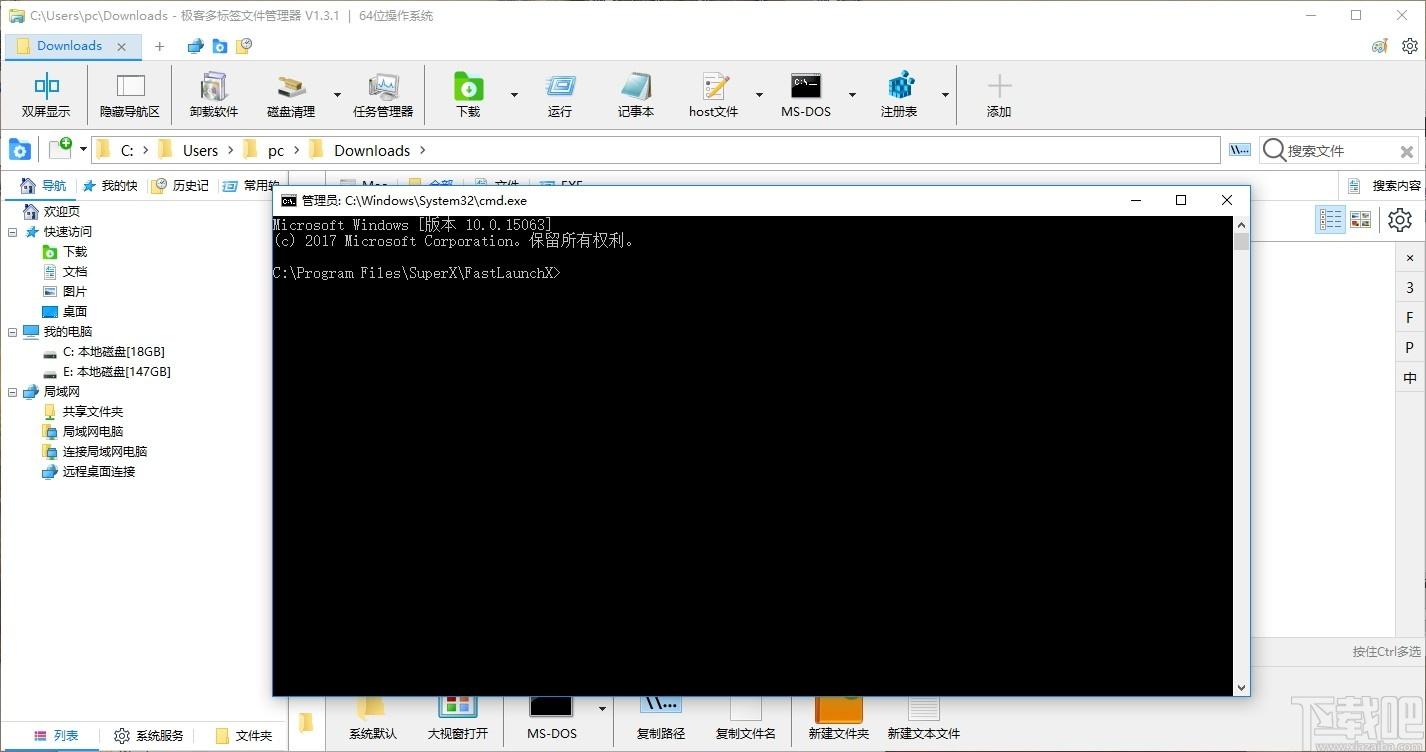Switch to thumbnail view icon
The image size is (1426, 752).
[1360, 219]
